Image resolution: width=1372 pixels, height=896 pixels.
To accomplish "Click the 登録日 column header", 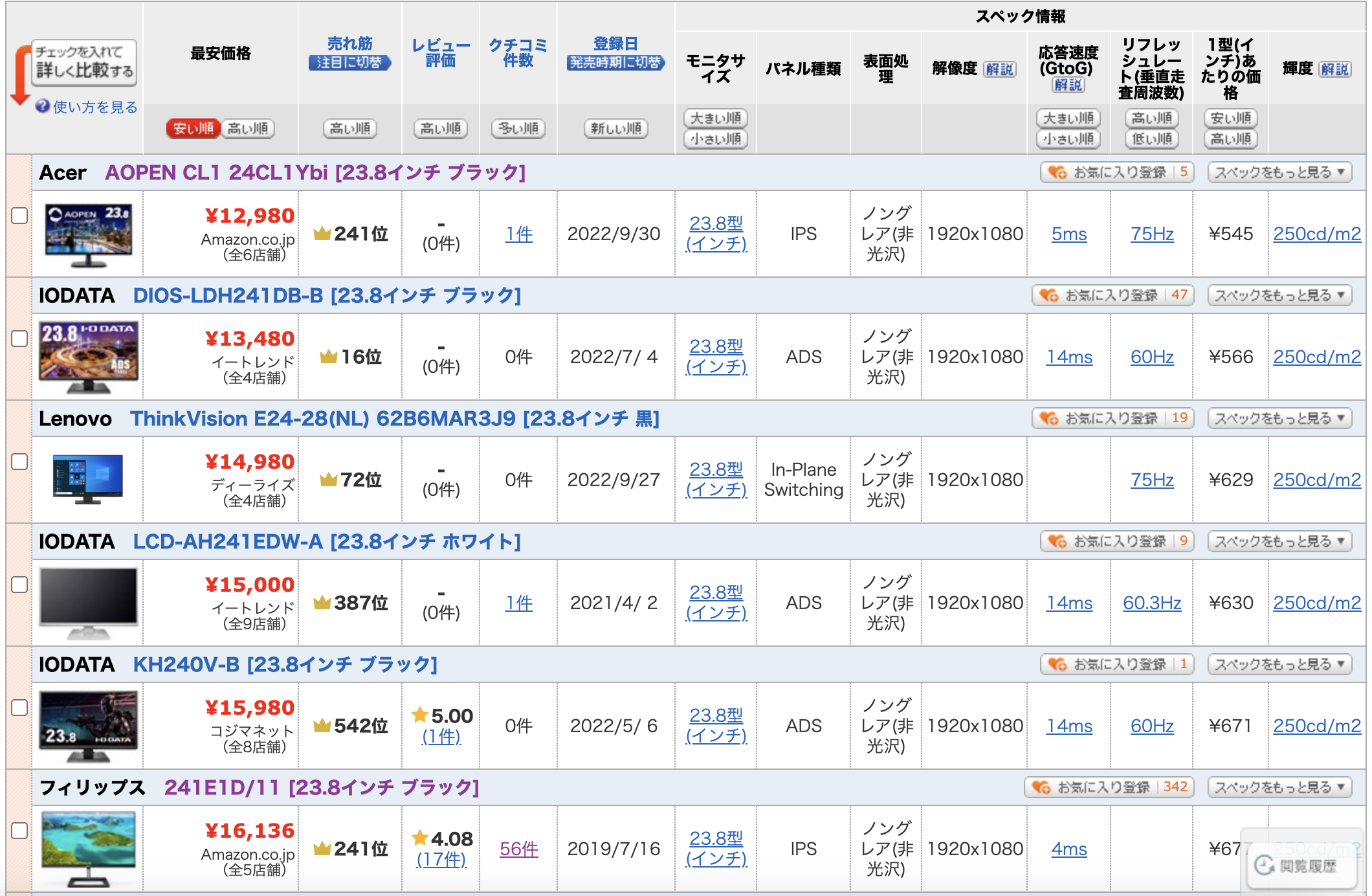I will pyautogui.click(x=615, y=43).
